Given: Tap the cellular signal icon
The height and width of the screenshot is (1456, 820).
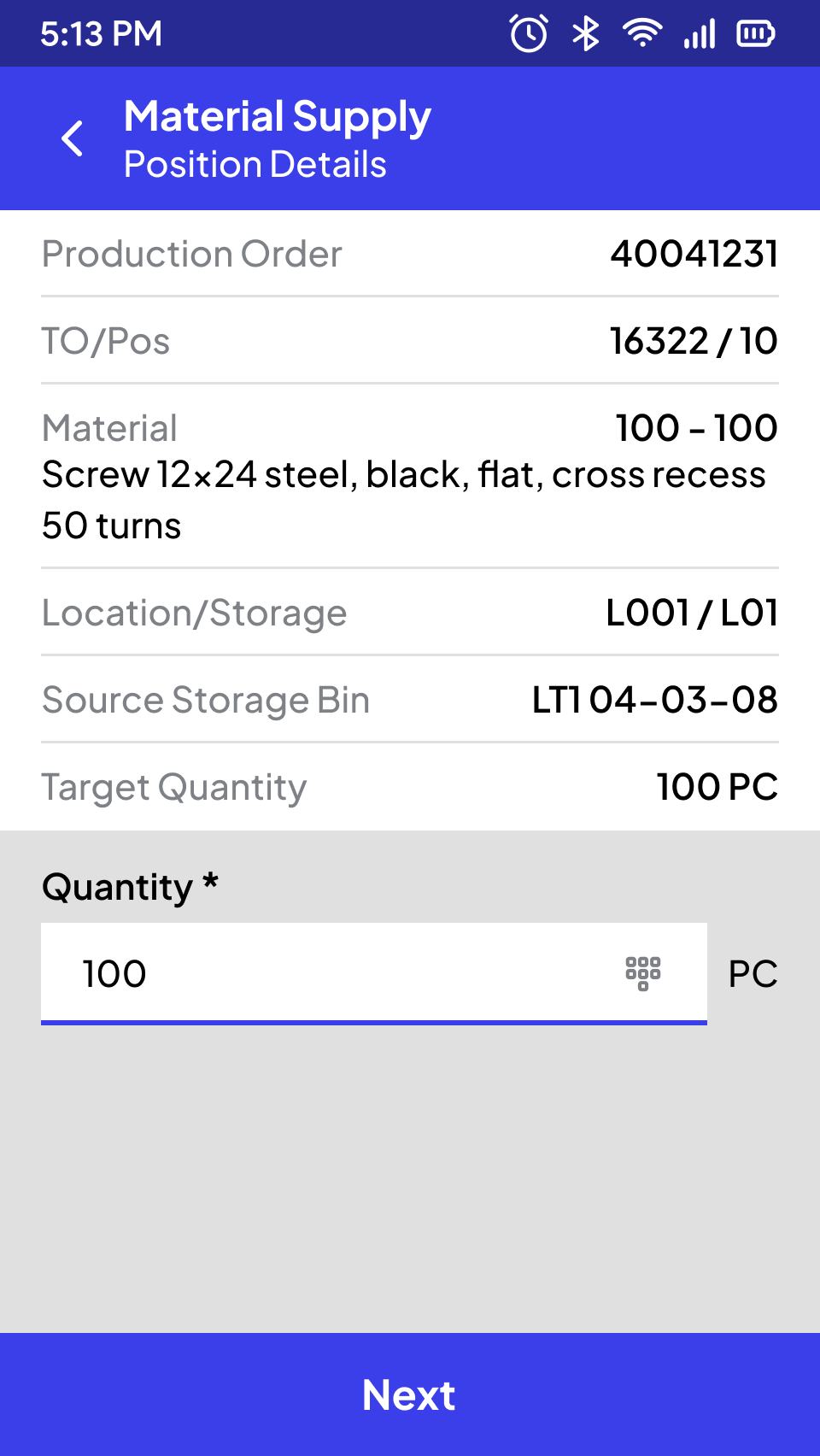Looking at the screenshot, I should point(700,34).
